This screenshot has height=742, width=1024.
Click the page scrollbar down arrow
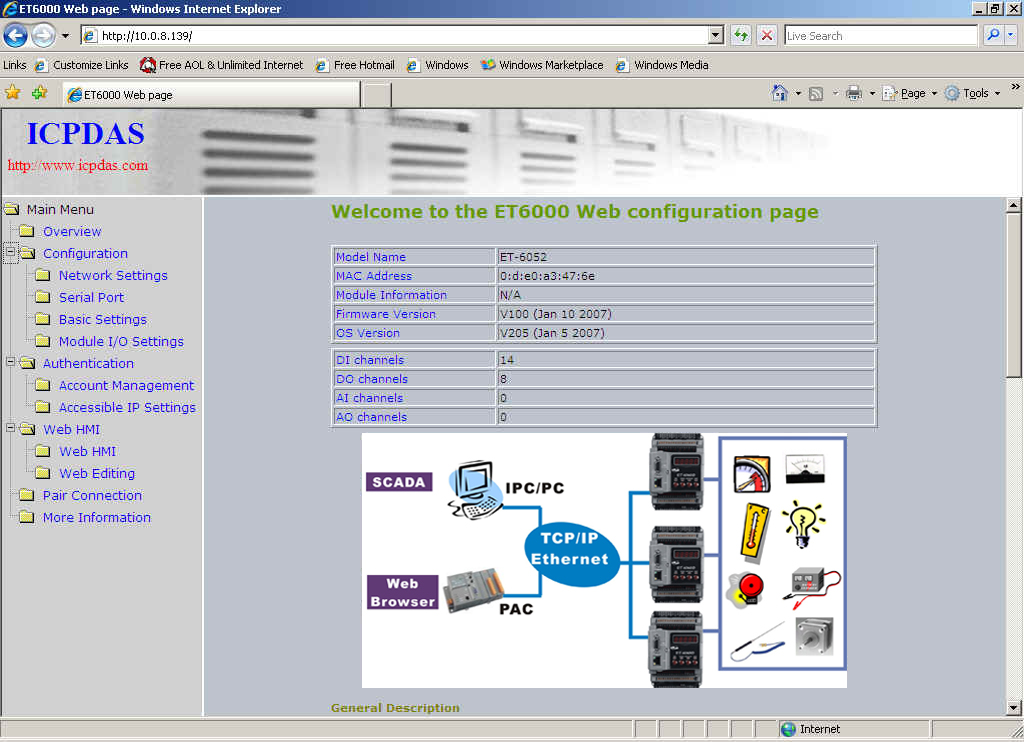1014,707
